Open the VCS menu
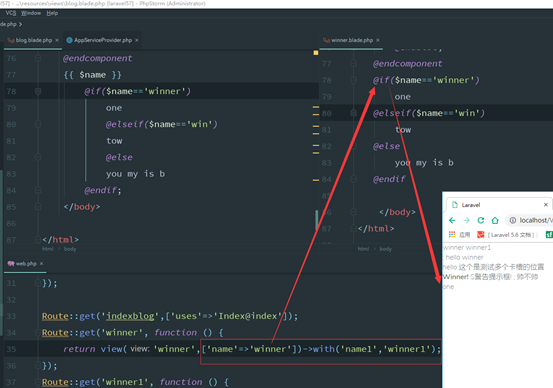 (11, 13)
